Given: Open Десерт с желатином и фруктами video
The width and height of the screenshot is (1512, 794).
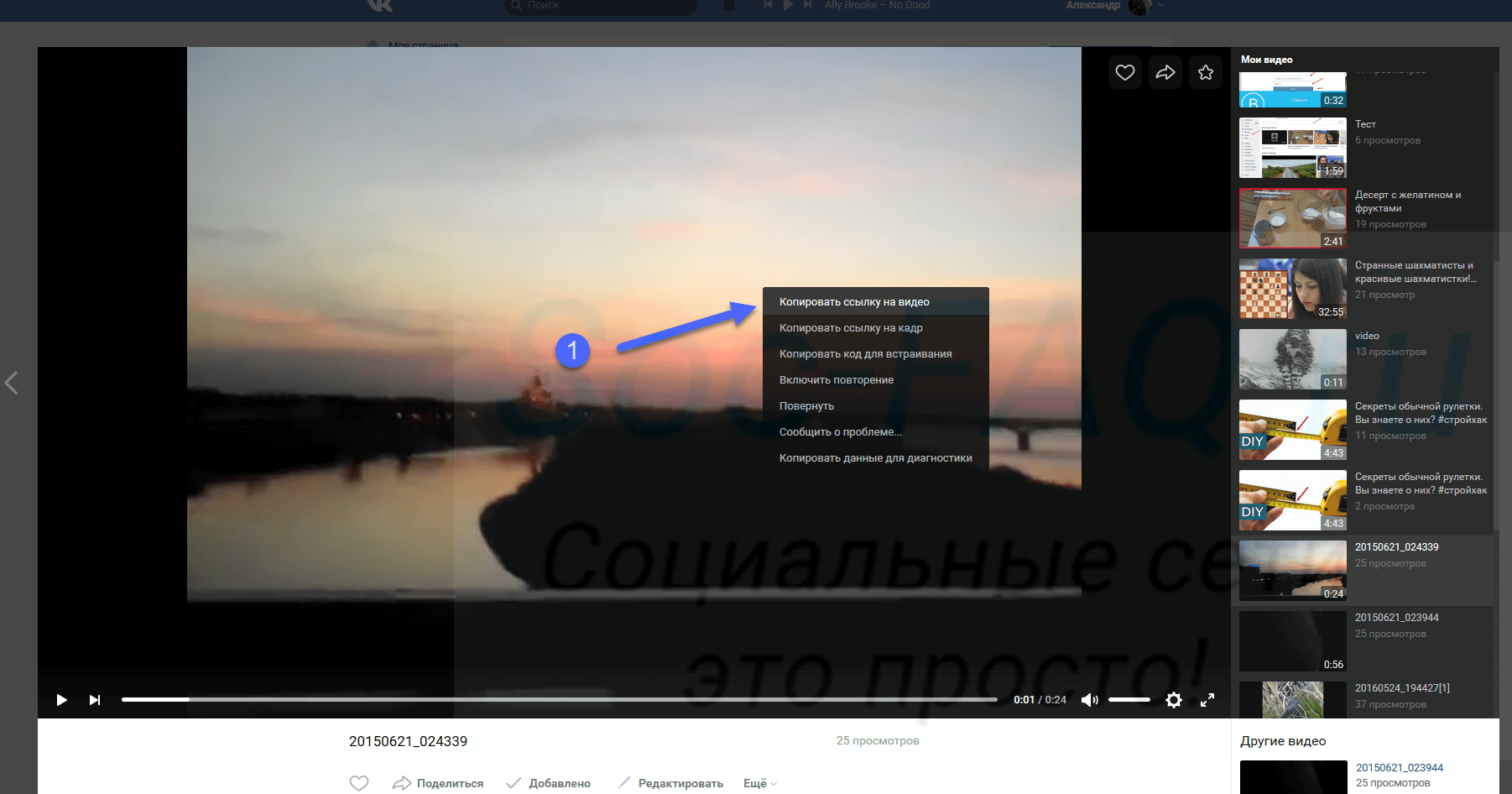Looking at the screenshot, I should tap(1292, 218).
